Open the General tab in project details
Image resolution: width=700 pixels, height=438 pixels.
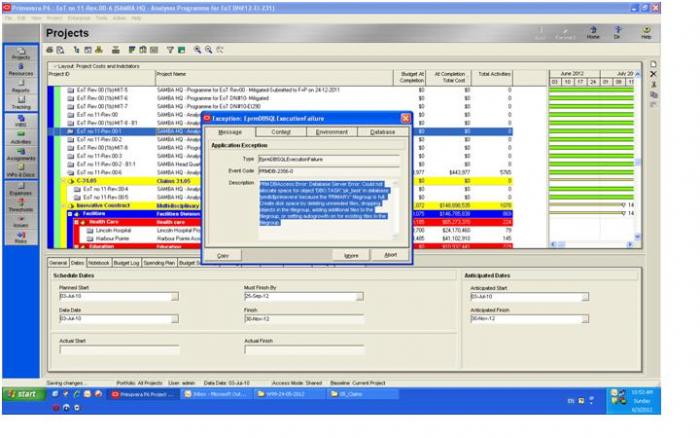click(58, 263)
